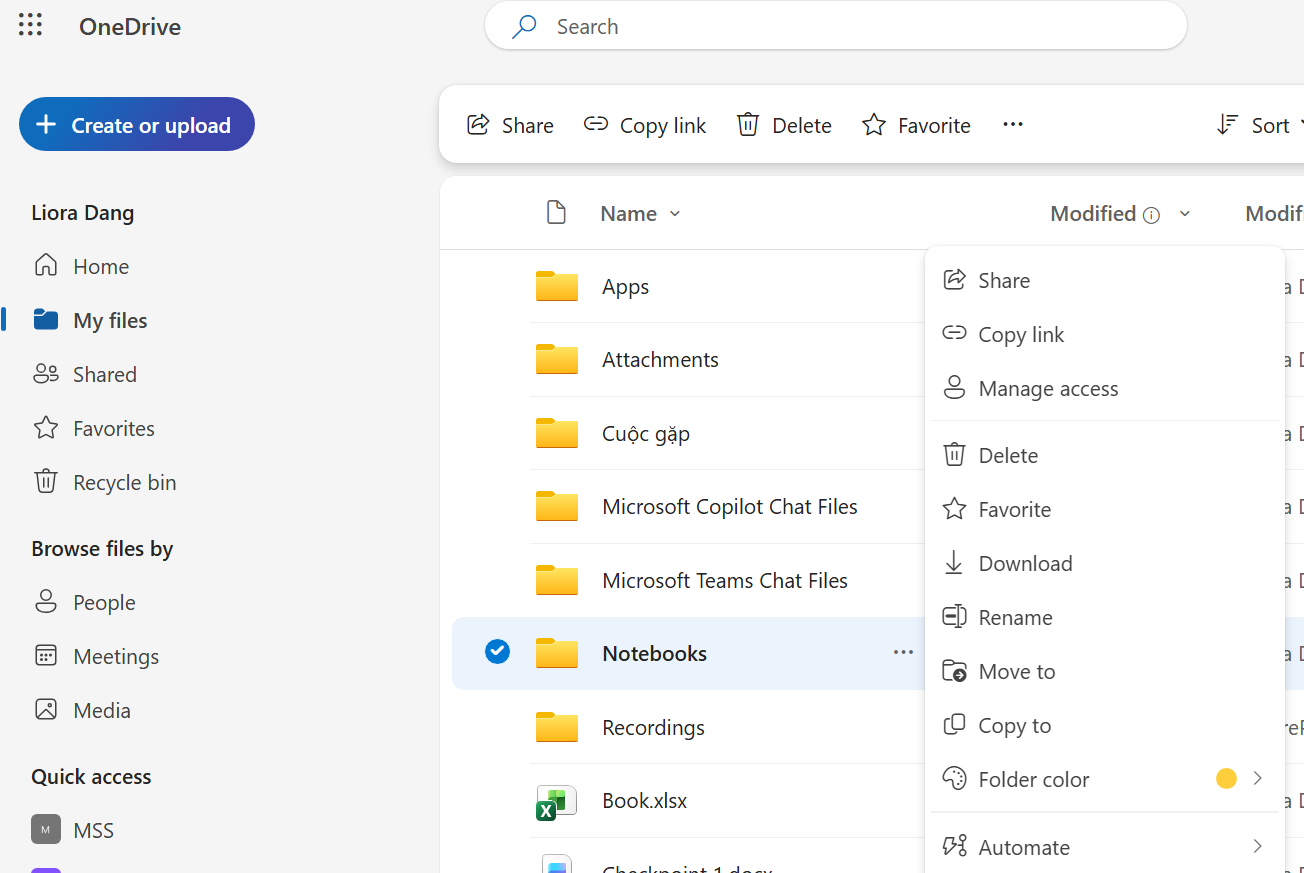This screenshot has height=873, width=1304.
Task: Choose Copy to from the context menu
Action: coord(1105,725)
